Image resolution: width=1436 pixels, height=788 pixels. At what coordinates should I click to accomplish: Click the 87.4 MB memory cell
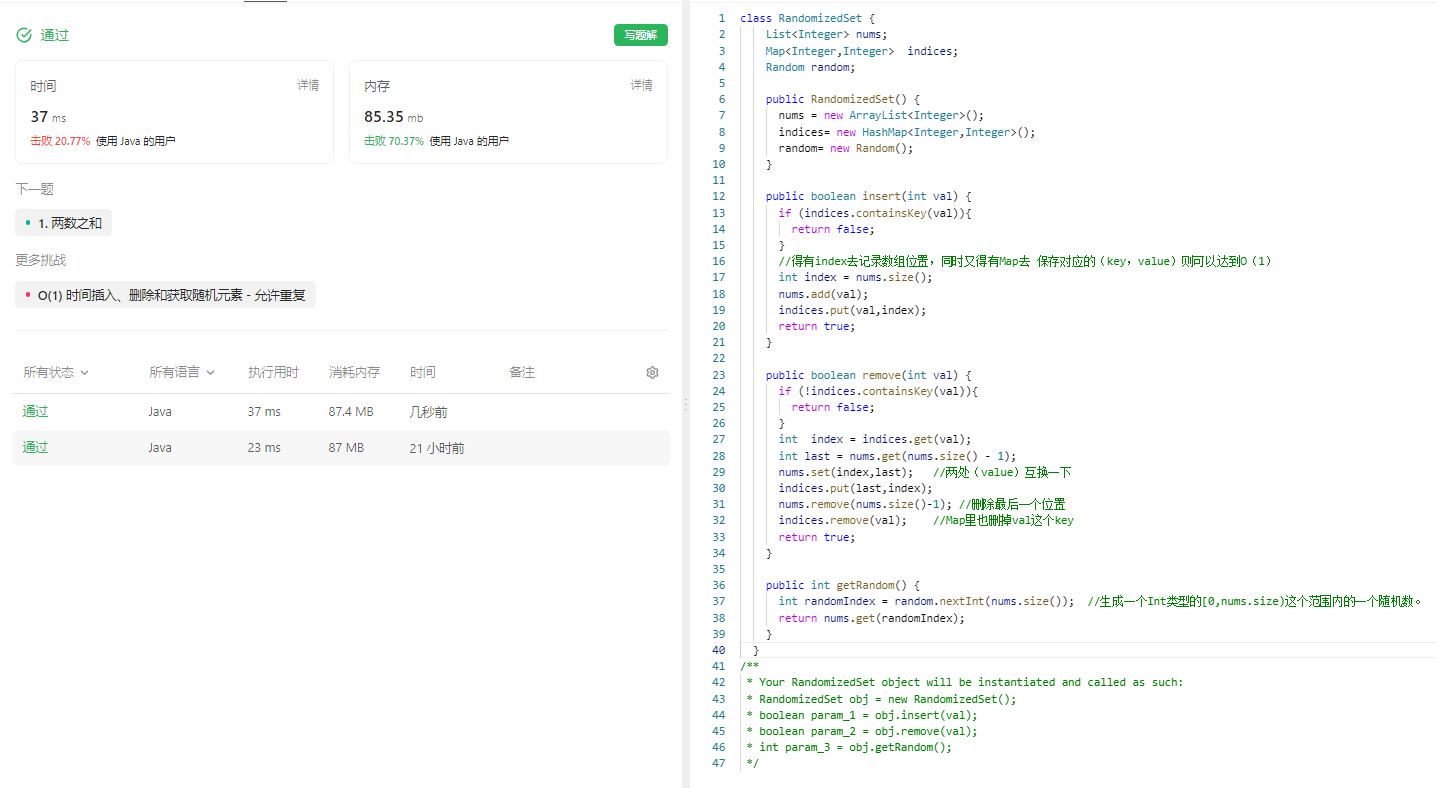[x=350, y=412]
